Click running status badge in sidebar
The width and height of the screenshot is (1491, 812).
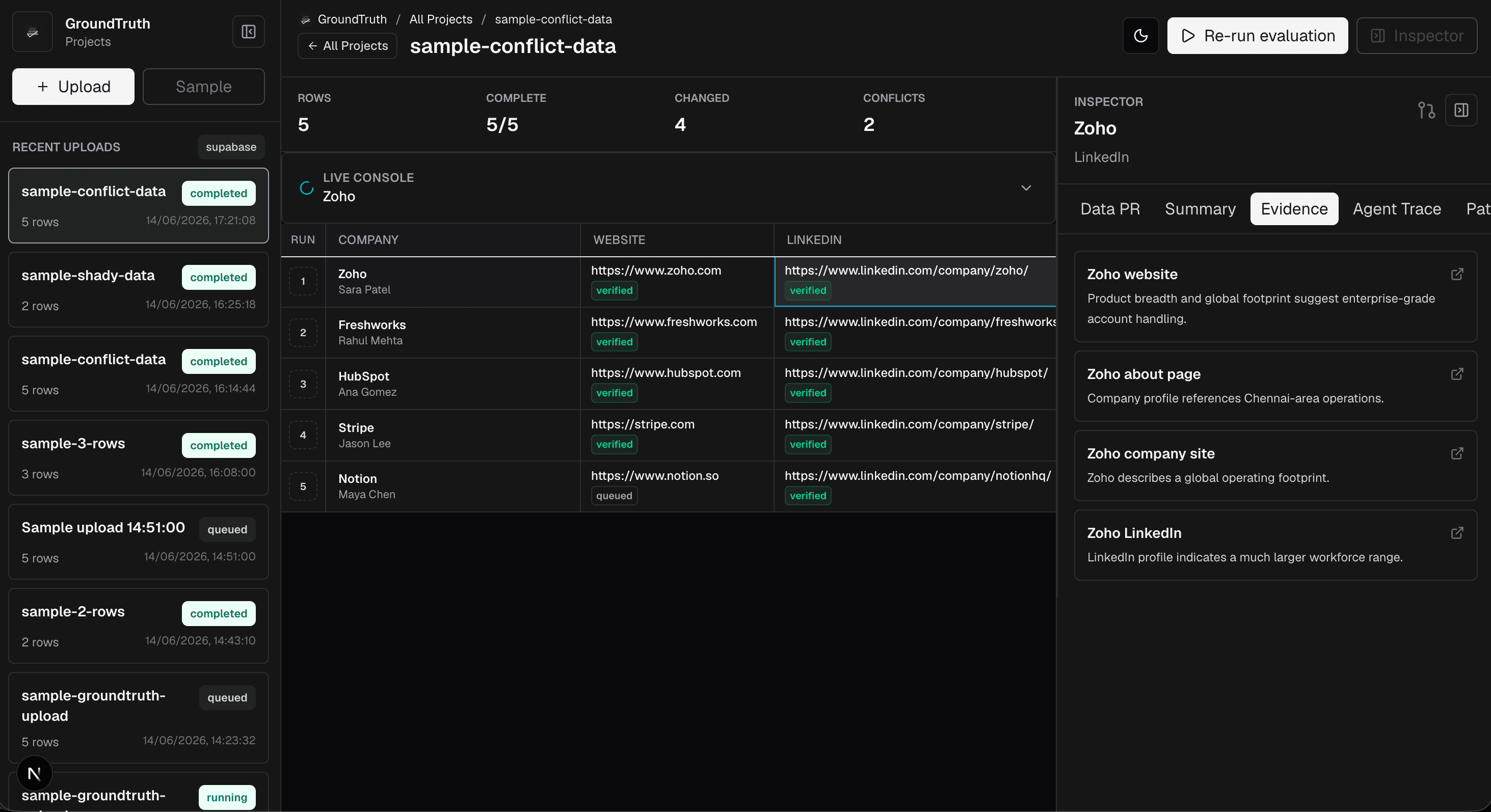click(x=226, y=797)
